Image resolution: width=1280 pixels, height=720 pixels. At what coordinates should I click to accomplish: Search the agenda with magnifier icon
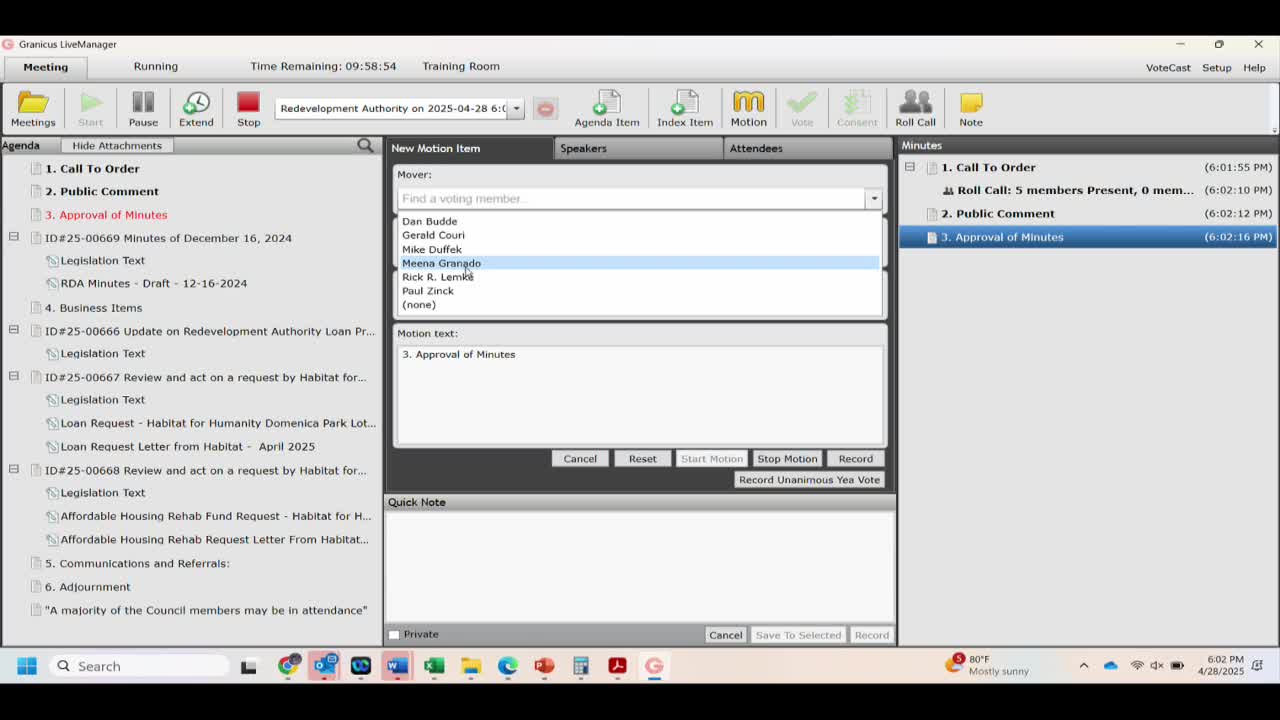click(365, 146)
